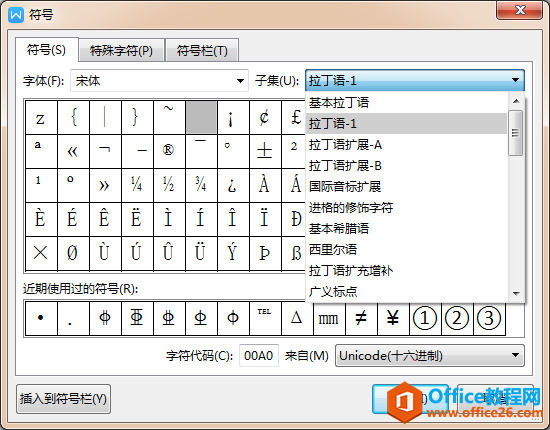Viewport: 550px width, 430px height.
Task: Select the Ü symbol cell
Action: point(201,253)
